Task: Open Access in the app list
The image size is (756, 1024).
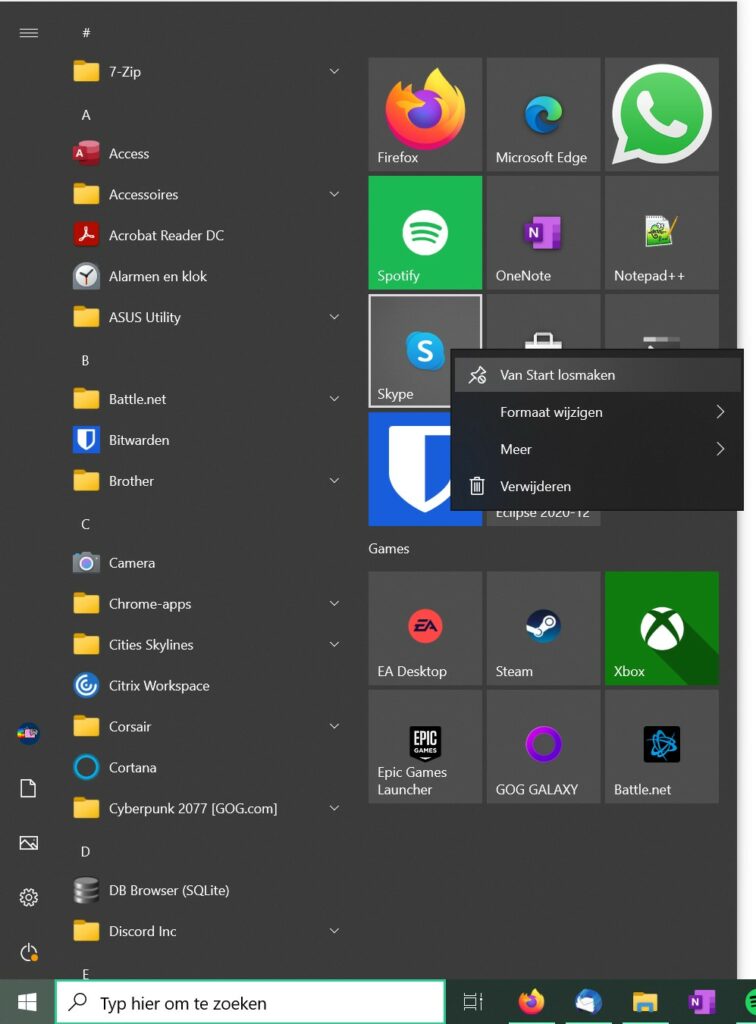Action: coord(208,153)
